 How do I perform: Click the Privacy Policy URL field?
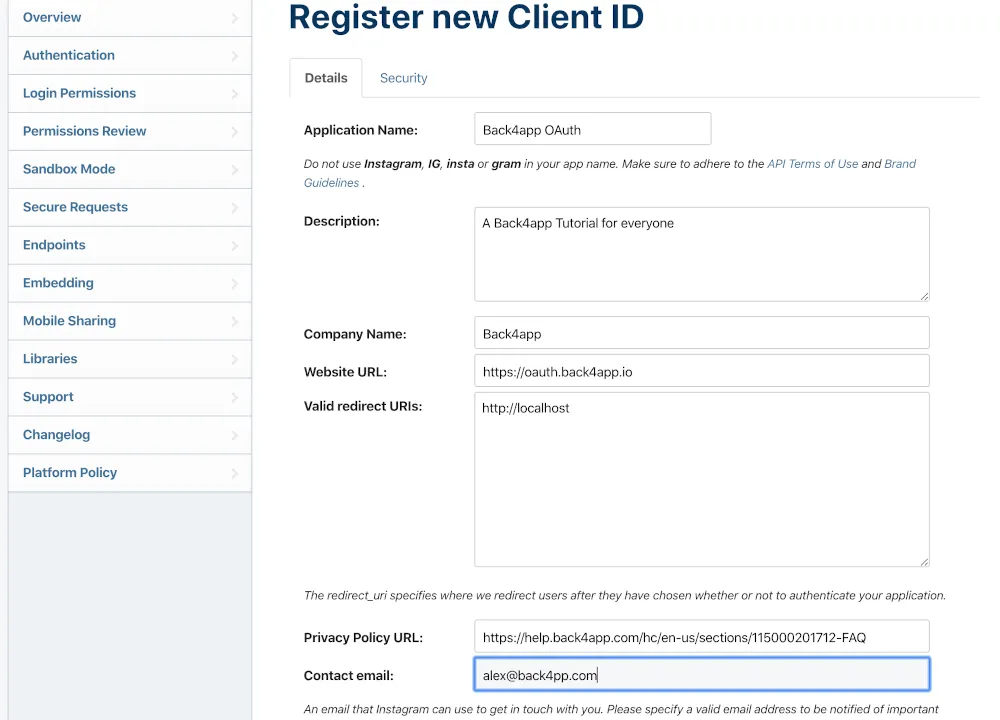pos(702,636)
